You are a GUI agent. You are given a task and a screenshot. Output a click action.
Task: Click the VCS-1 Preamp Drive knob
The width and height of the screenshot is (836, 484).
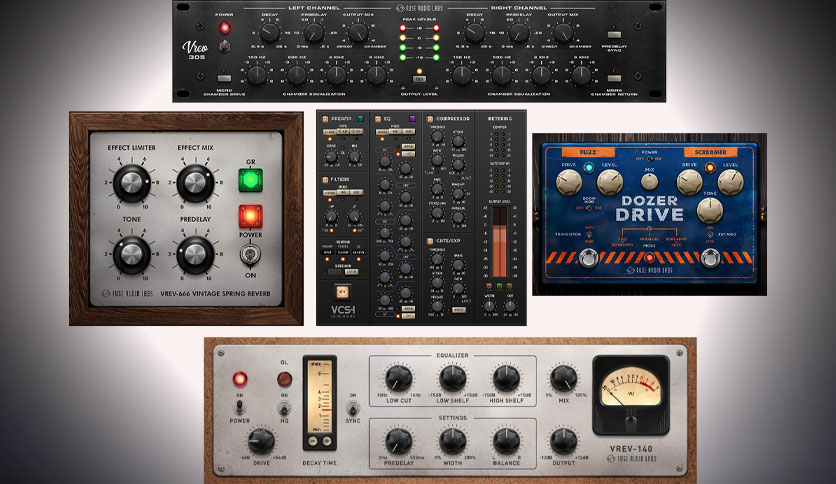[x=331, y=157]
